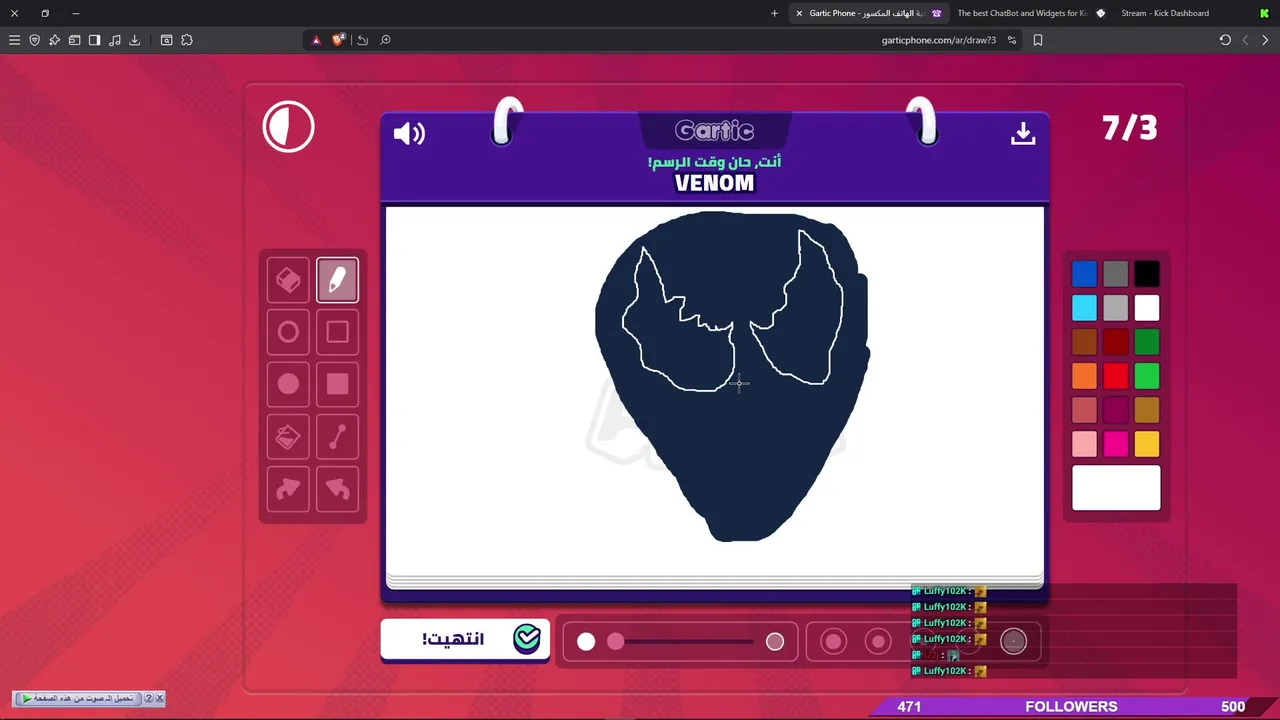Select the pencil drawing tool
Image resolution: width=1280 pixels, height=720 pixels.
[x=337, y=280]
